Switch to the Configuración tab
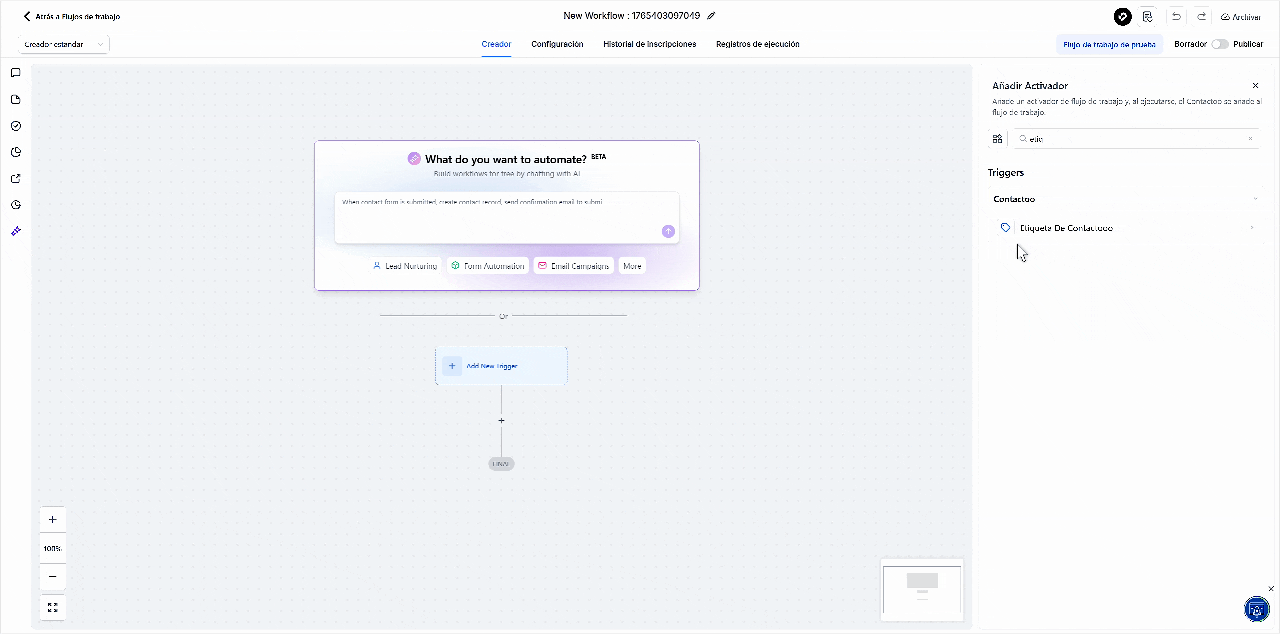 (557, 44)
